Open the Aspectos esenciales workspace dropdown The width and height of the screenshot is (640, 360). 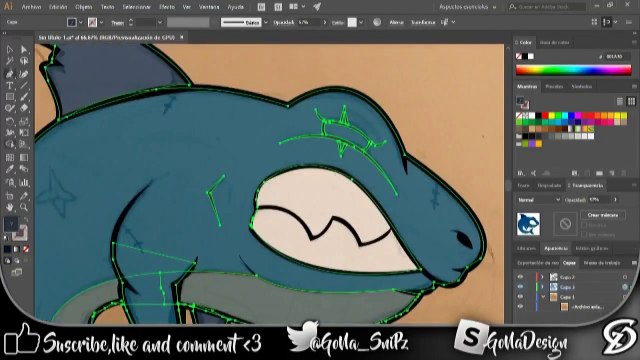click(x=468, y=7)
